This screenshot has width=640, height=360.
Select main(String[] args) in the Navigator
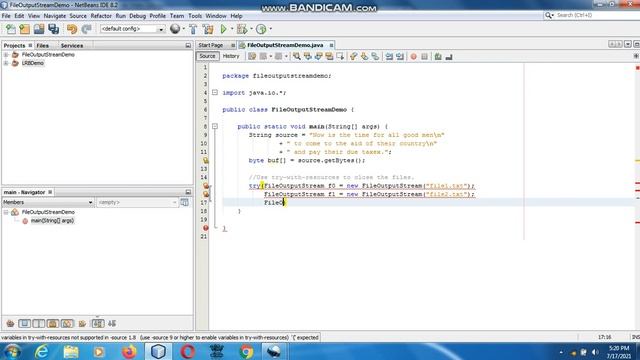pyautogui.click(x=52, y=221)
